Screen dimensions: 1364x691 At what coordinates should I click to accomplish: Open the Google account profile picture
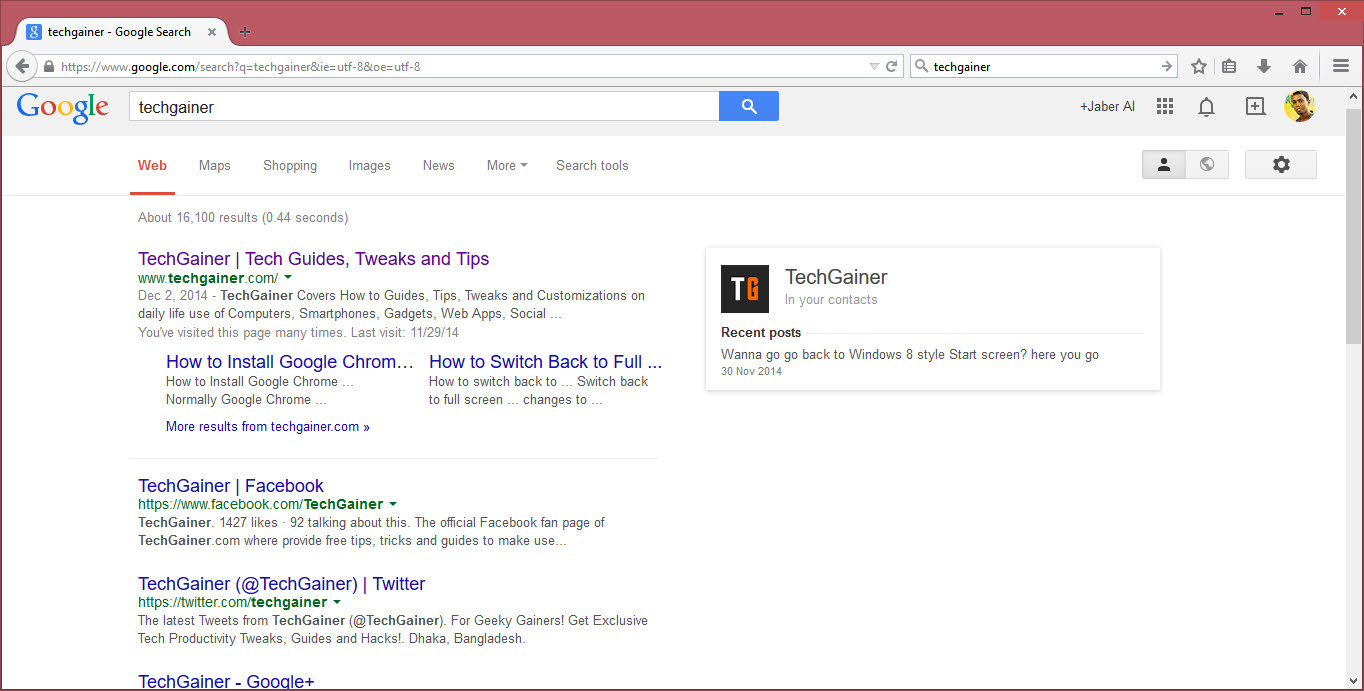1299,106
